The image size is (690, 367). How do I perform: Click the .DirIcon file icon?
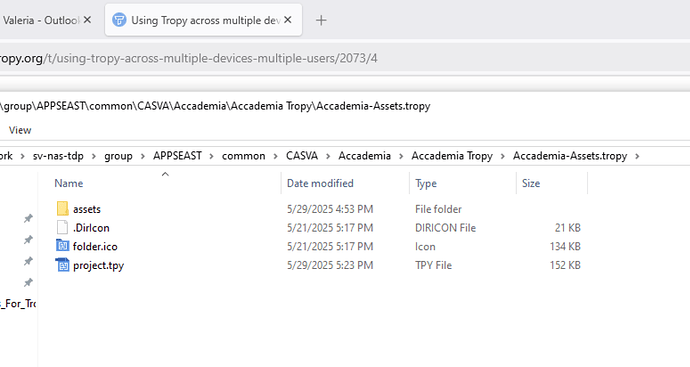tap(62, 228)
